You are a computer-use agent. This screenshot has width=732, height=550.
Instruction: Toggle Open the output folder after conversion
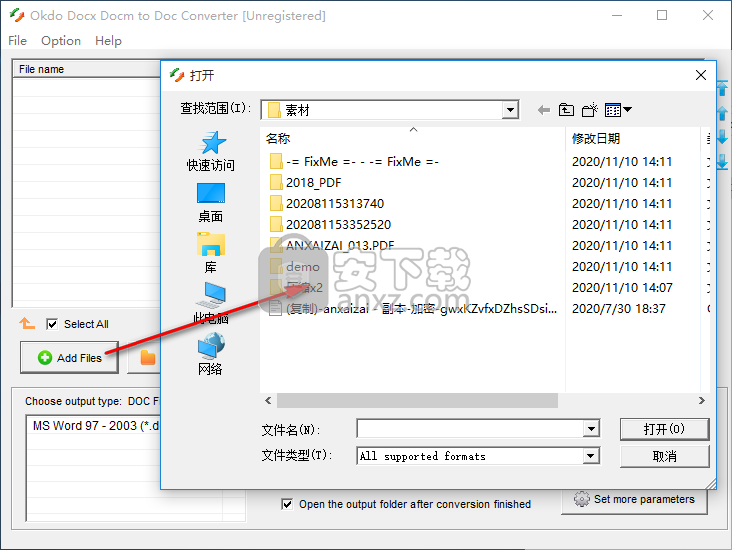287,504
